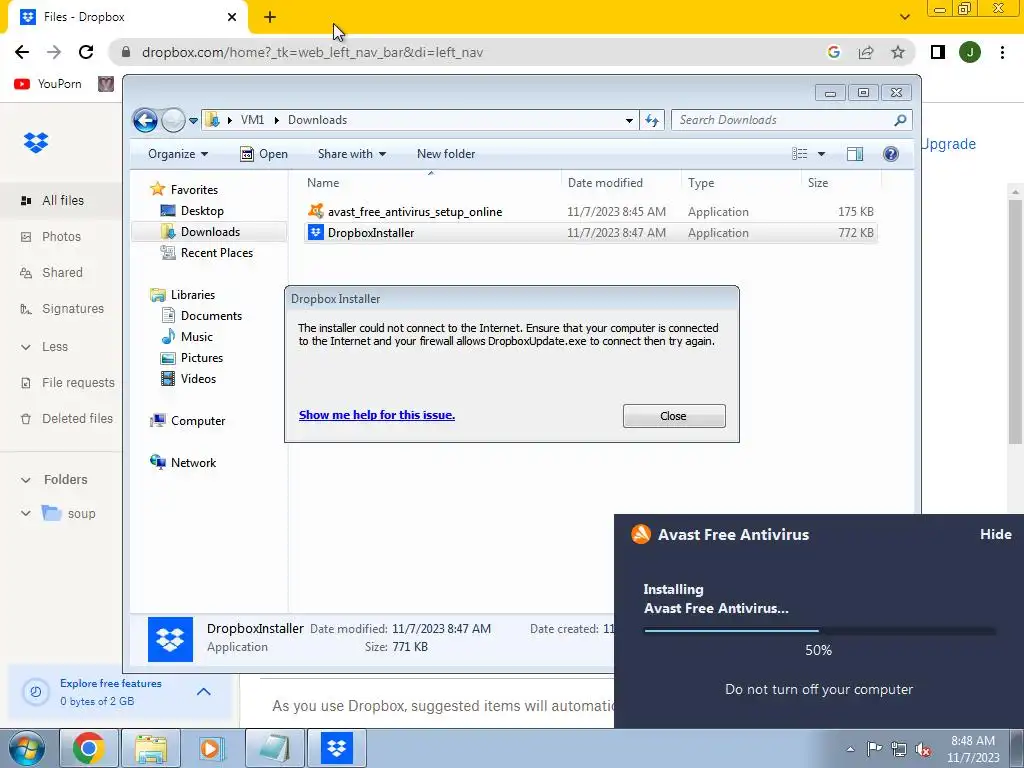
Task: Open Downloads in the navigation pane
Action: tap(210, 232)
